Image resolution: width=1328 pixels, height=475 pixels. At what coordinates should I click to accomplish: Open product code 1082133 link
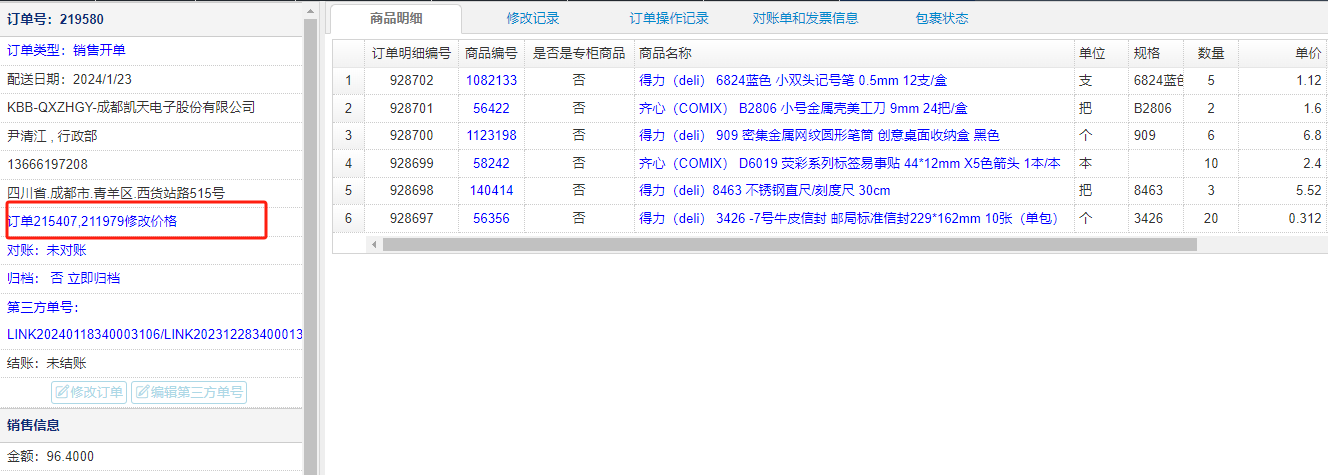tap(491, 80)
